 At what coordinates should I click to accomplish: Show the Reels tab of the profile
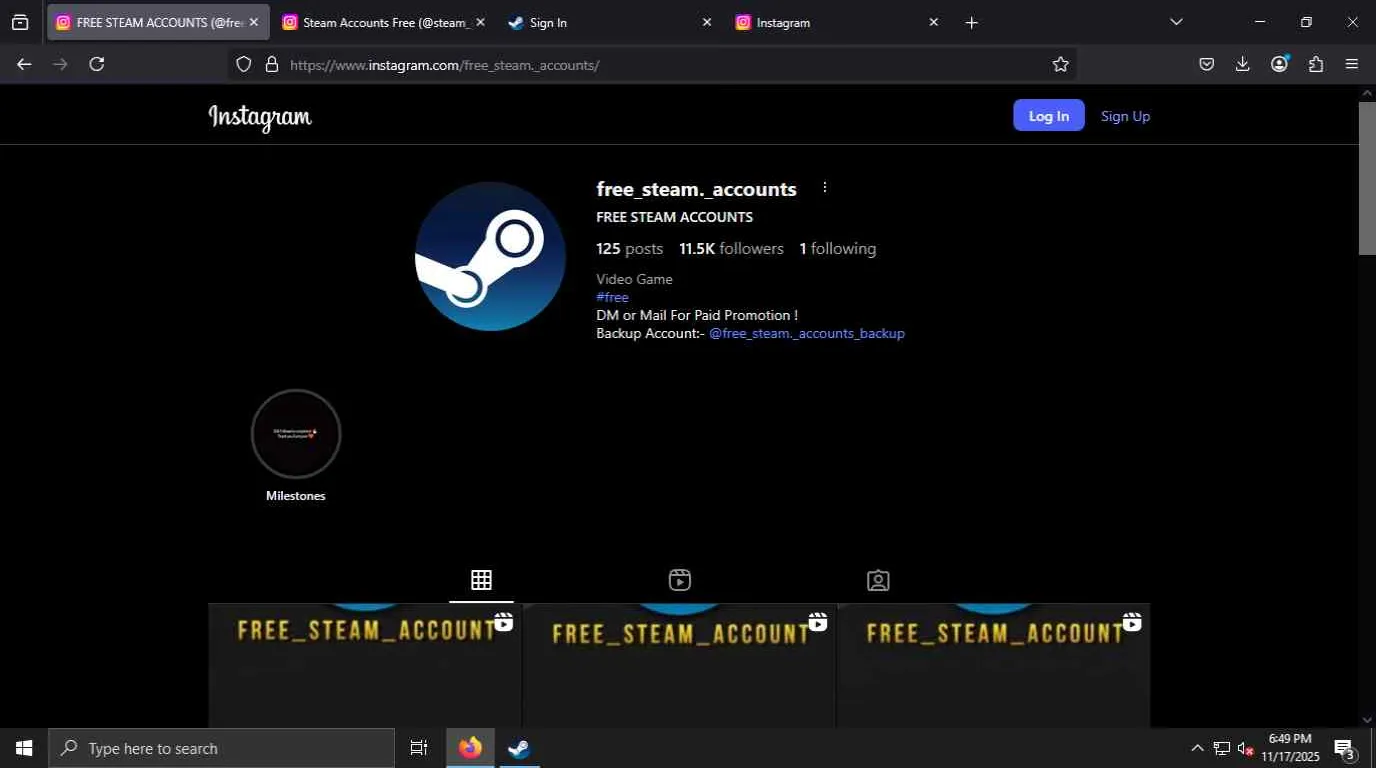680,580
